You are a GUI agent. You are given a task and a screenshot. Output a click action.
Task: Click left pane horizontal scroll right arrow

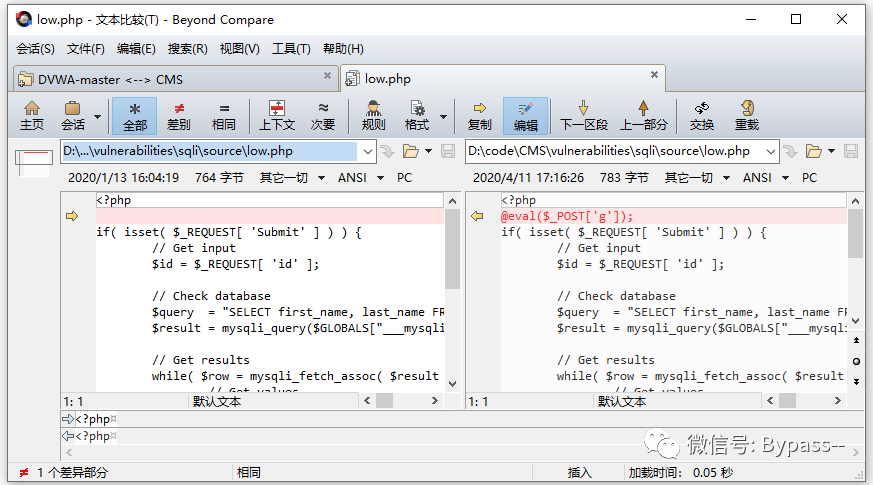[435, 400]
